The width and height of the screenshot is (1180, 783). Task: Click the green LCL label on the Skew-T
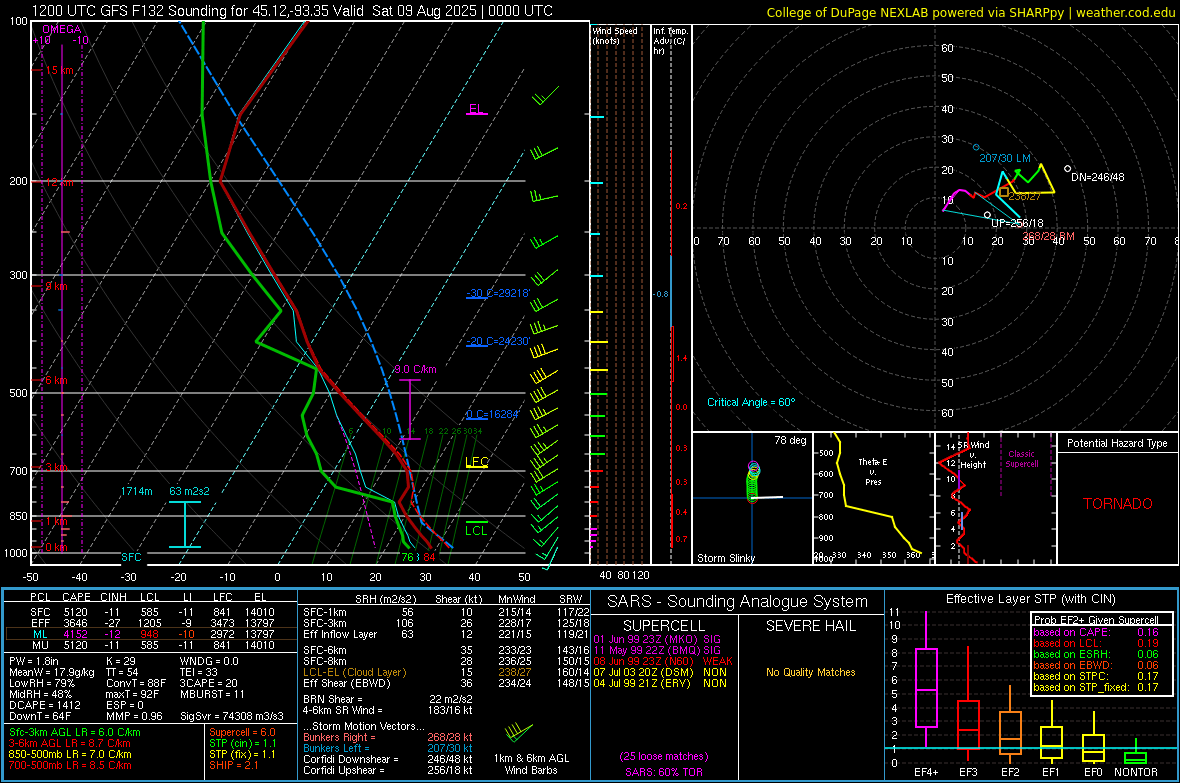[476, 530]
